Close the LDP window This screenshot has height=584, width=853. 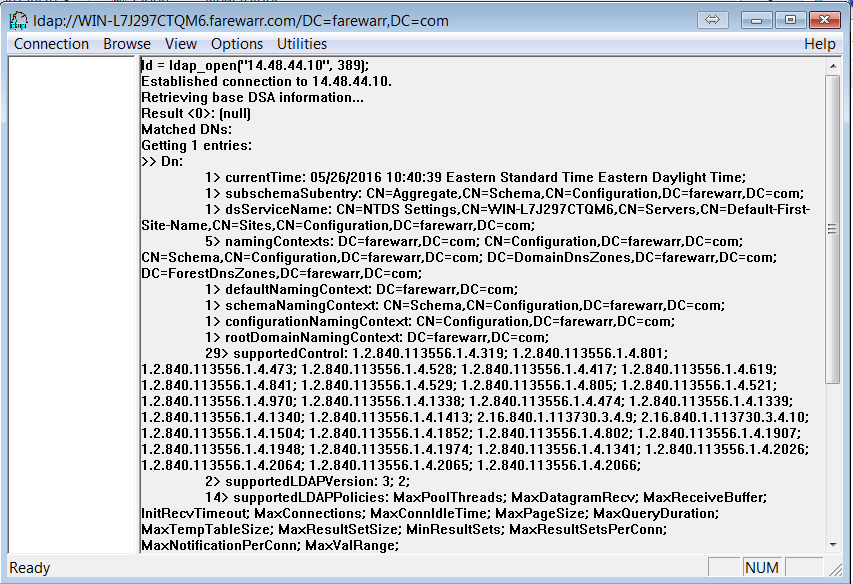point(825,20)
